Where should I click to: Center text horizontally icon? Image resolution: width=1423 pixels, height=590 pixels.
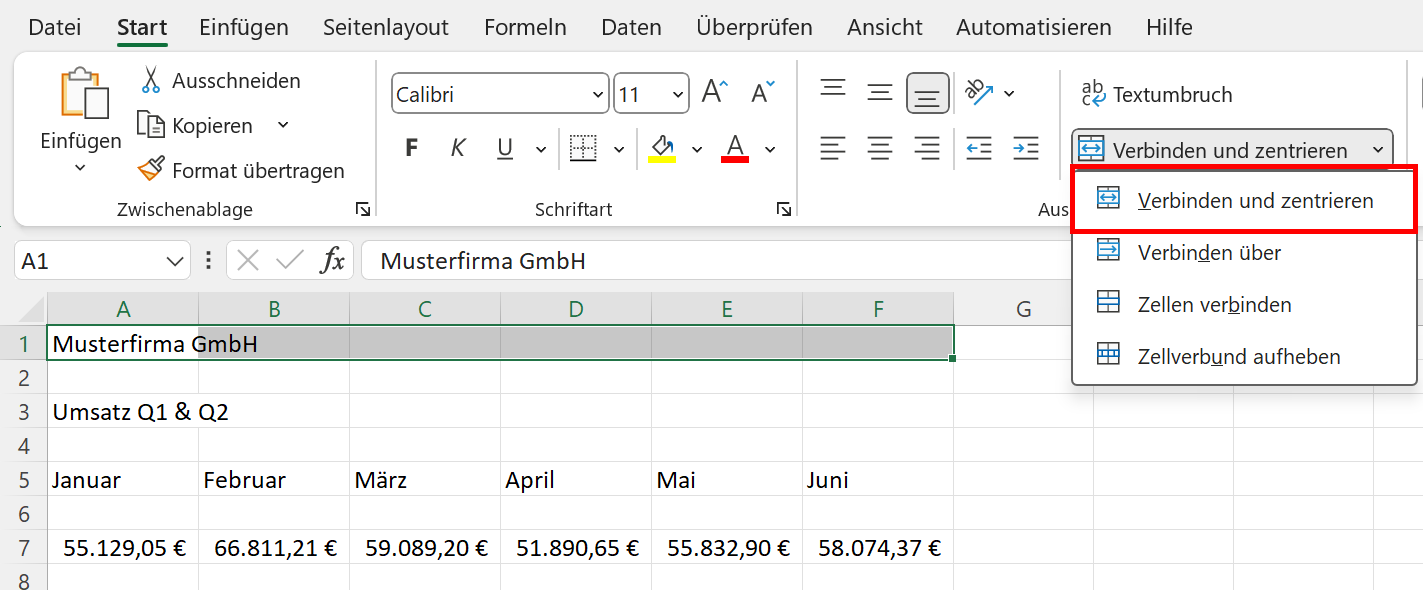880,149
